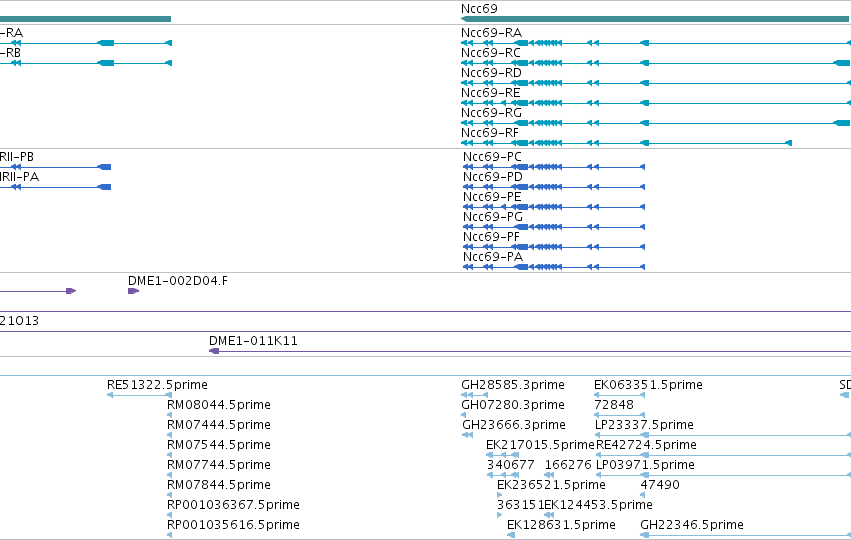
Task: Click the Ncc69 gene label
Action: pyautogui.click(x=479, y=9)
